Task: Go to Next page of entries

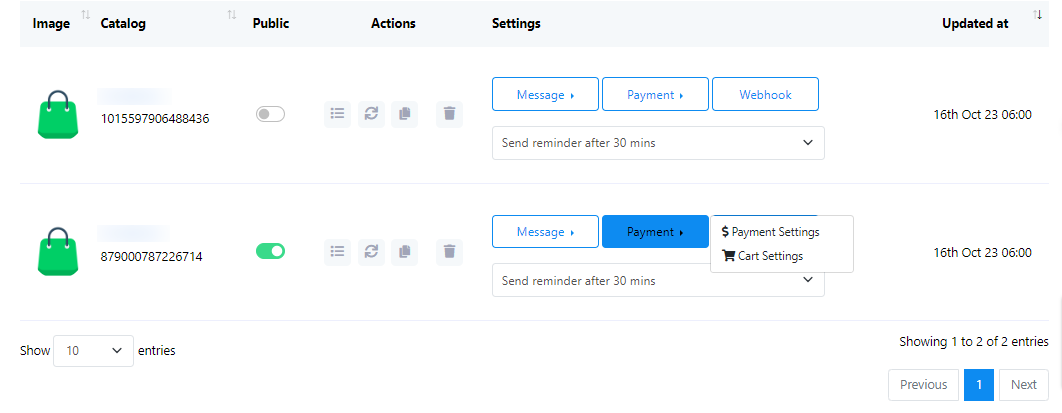Action: pos(1023,385)
